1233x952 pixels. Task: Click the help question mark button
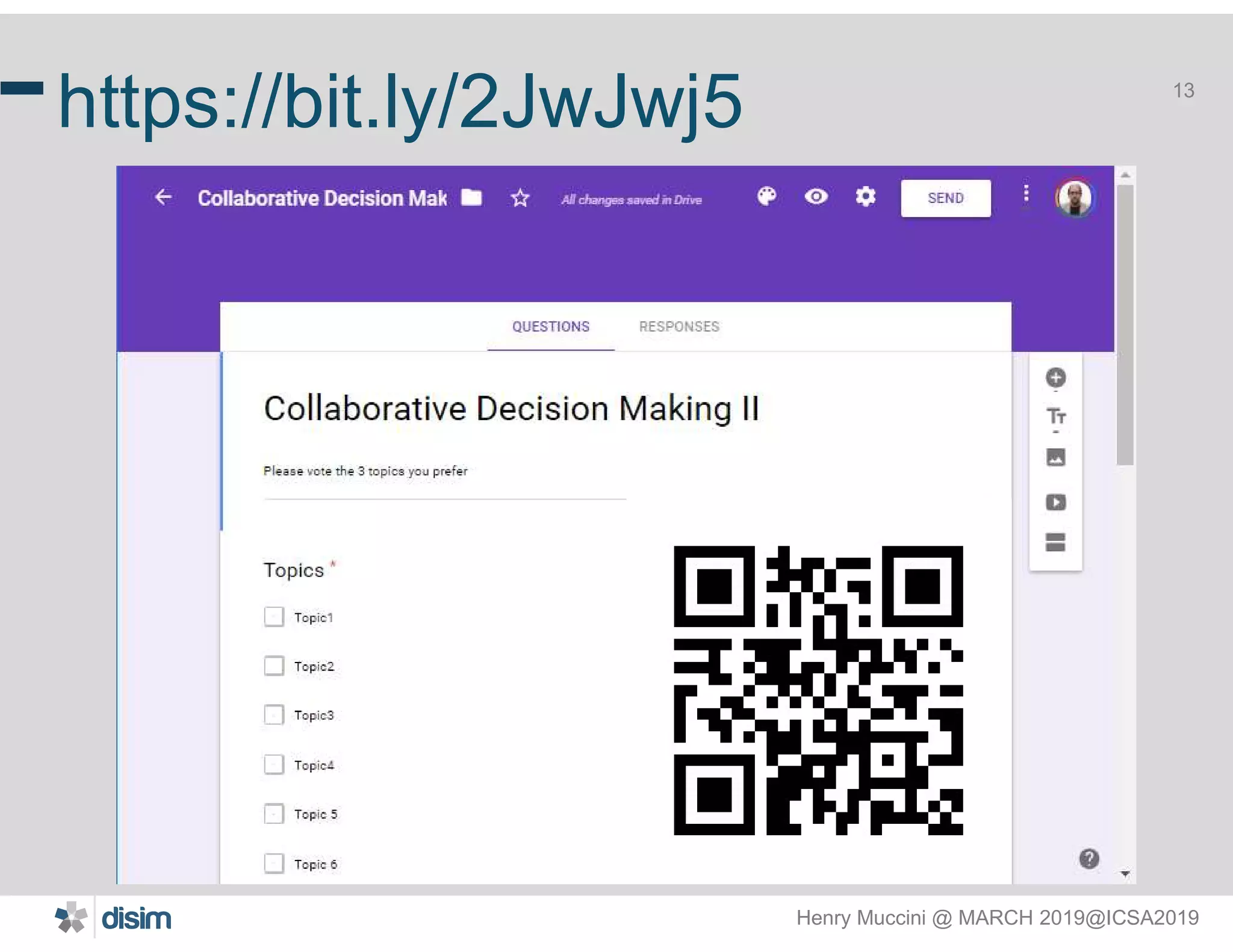(1089, 859)
